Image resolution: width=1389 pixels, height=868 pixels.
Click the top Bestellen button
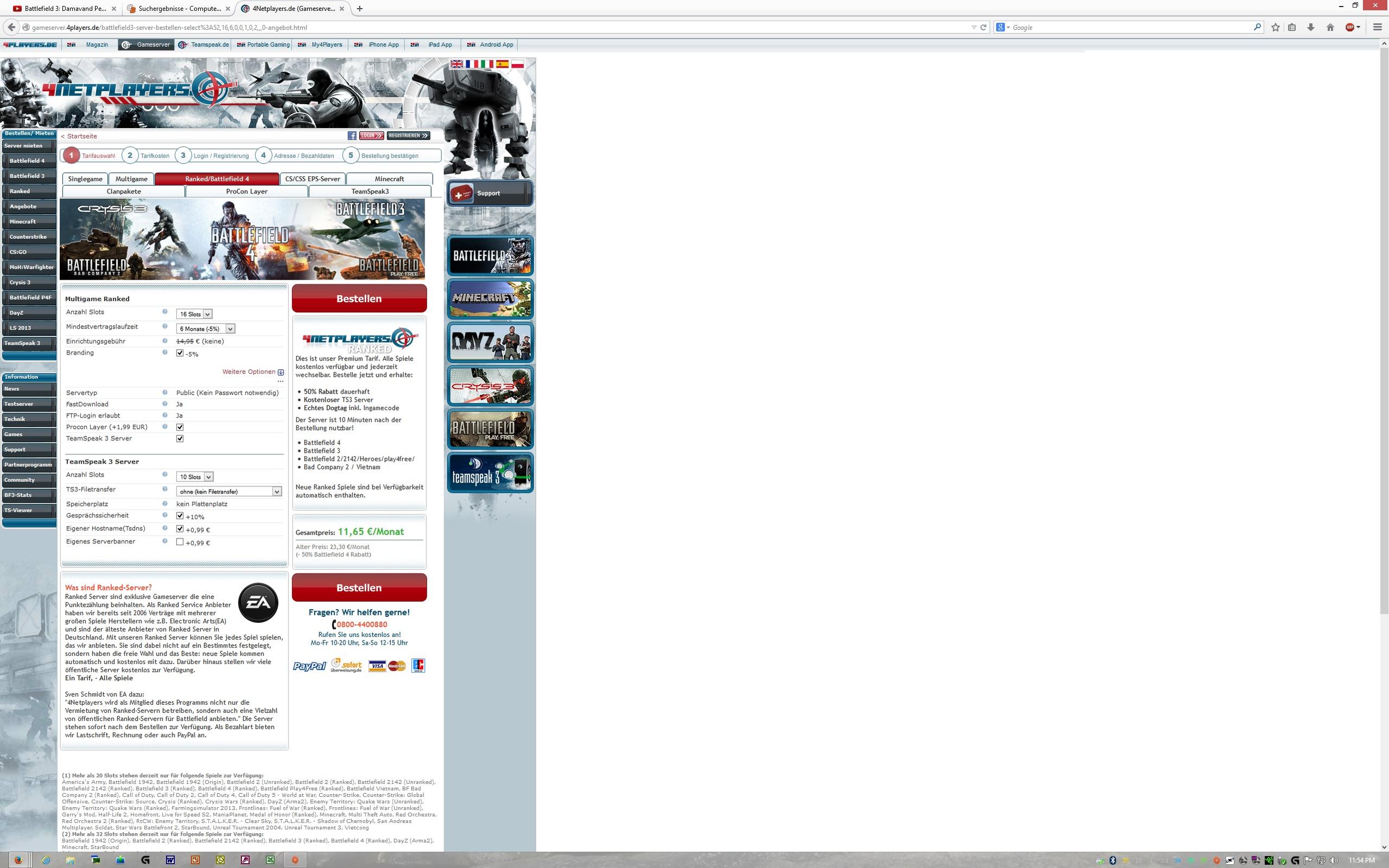click(359, 299)
